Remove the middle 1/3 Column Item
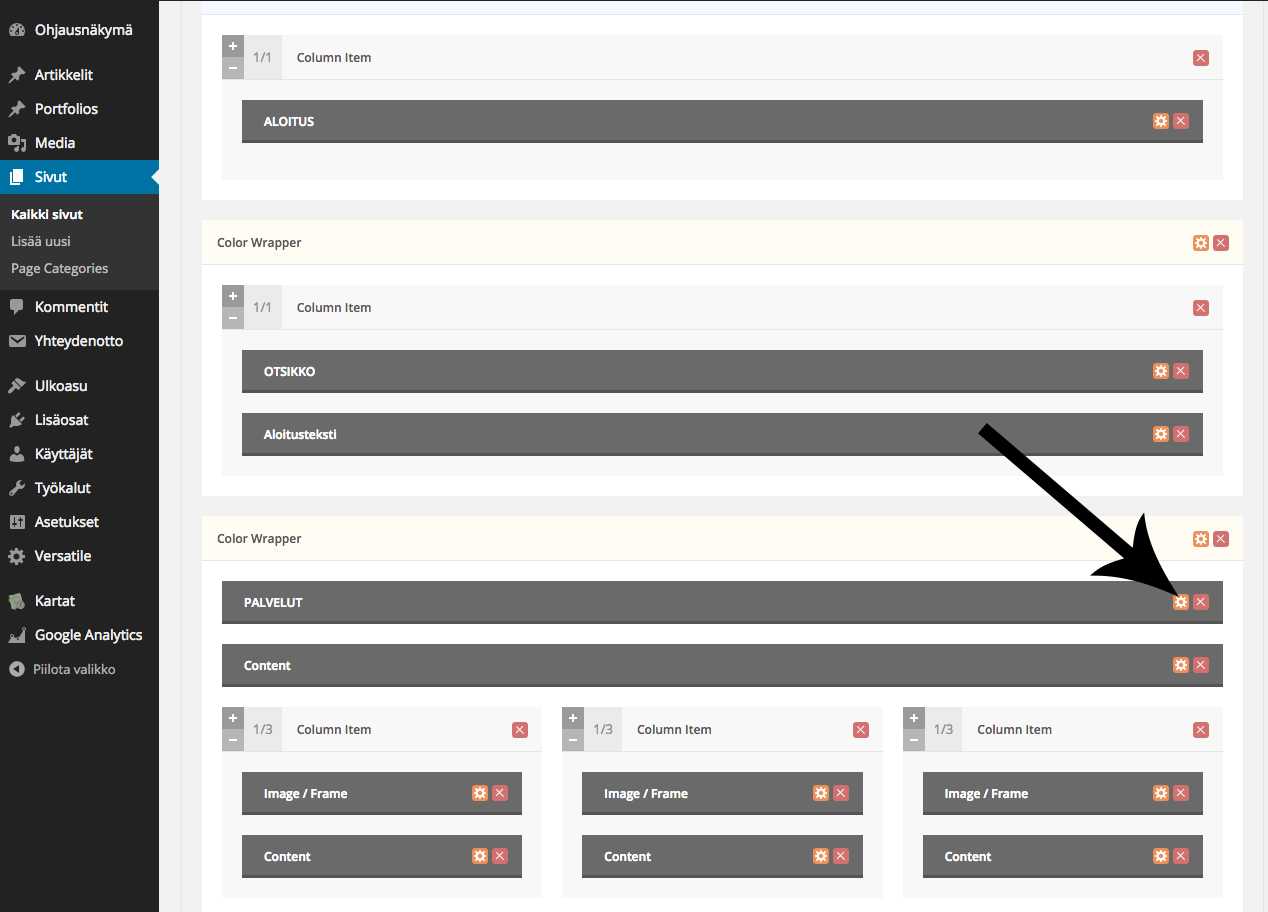Screen dimensions: 1268x912 (861, 730)
